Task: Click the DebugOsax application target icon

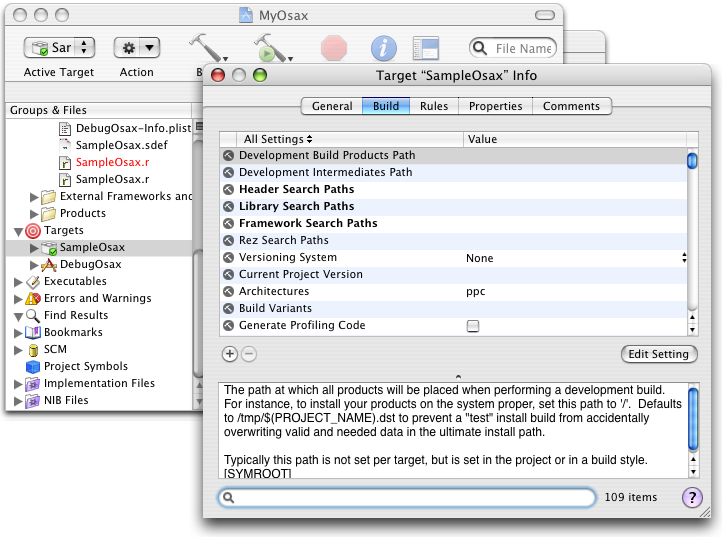Action: click(49, 265)
